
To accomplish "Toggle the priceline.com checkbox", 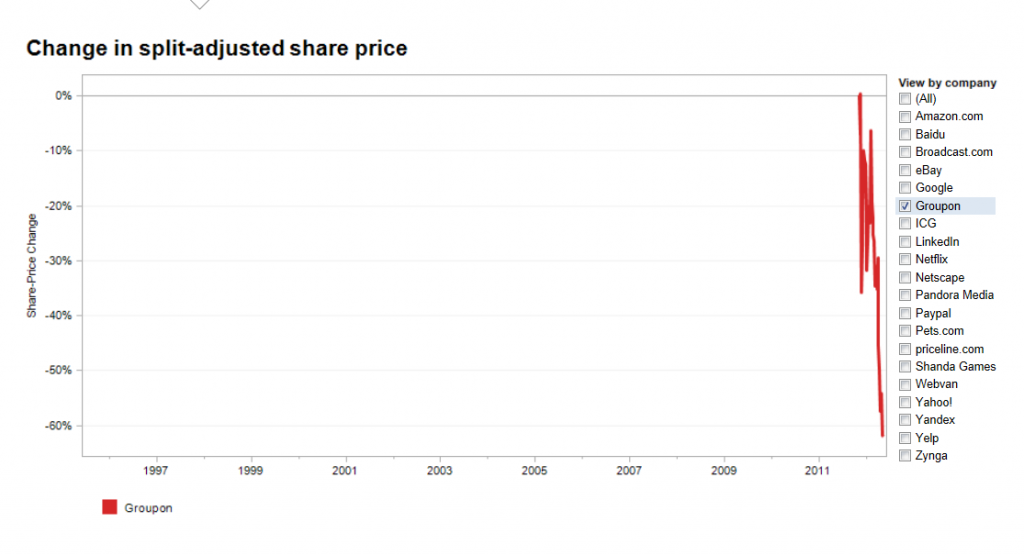I will pos(905,349).
